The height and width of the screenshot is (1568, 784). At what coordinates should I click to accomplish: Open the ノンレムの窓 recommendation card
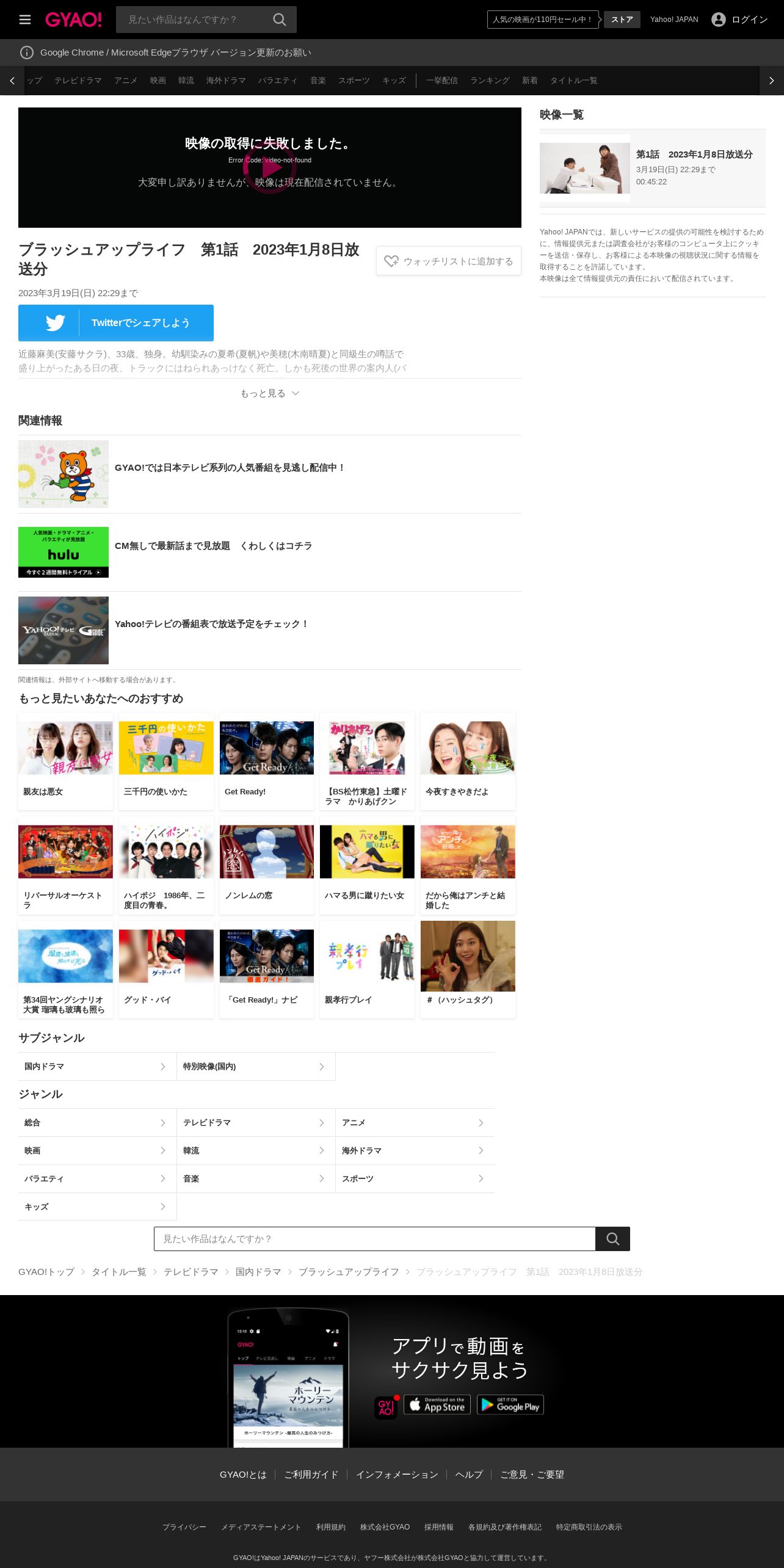point(267,866)
